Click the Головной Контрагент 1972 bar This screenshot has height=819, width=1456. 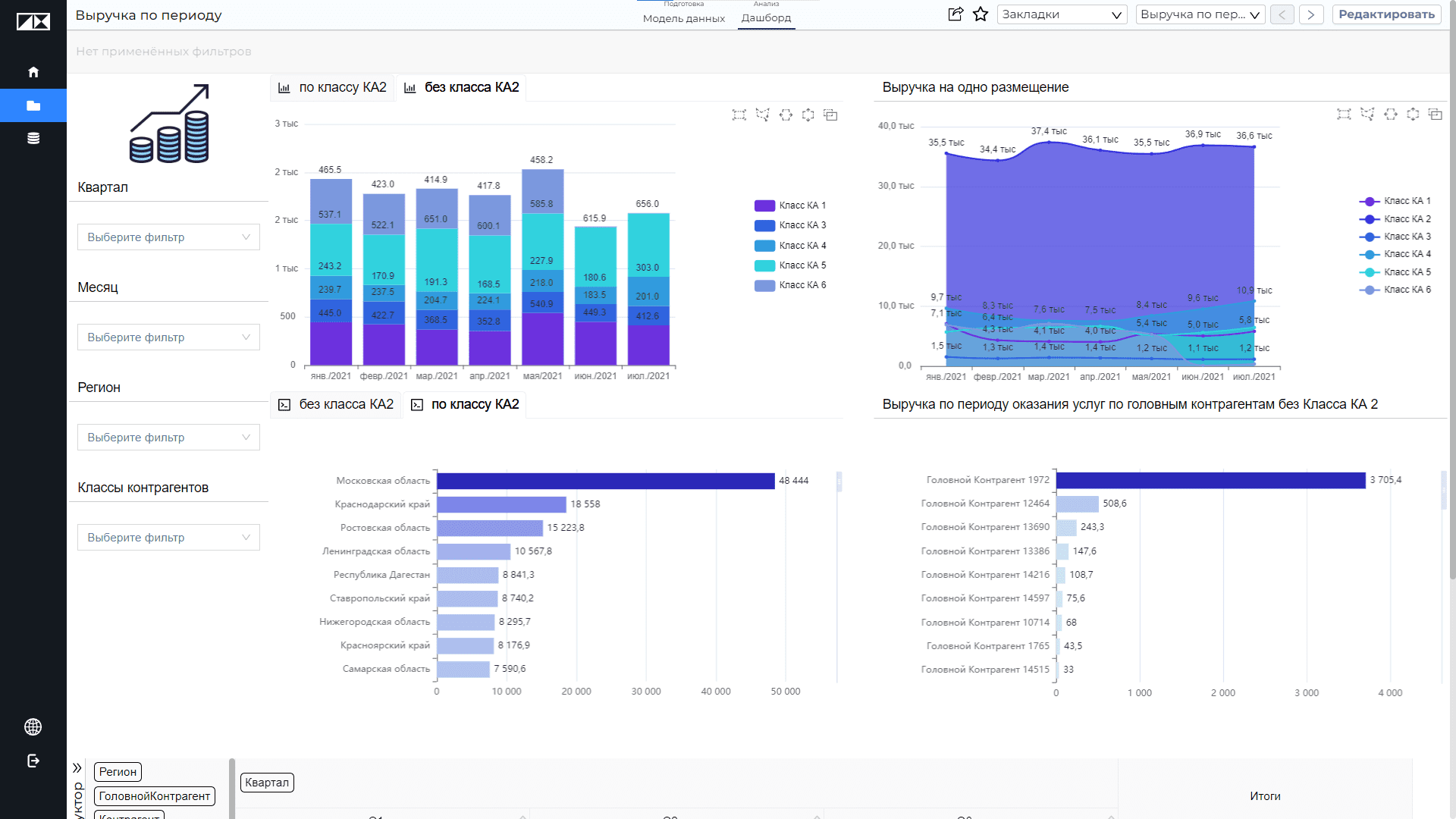1211,480
